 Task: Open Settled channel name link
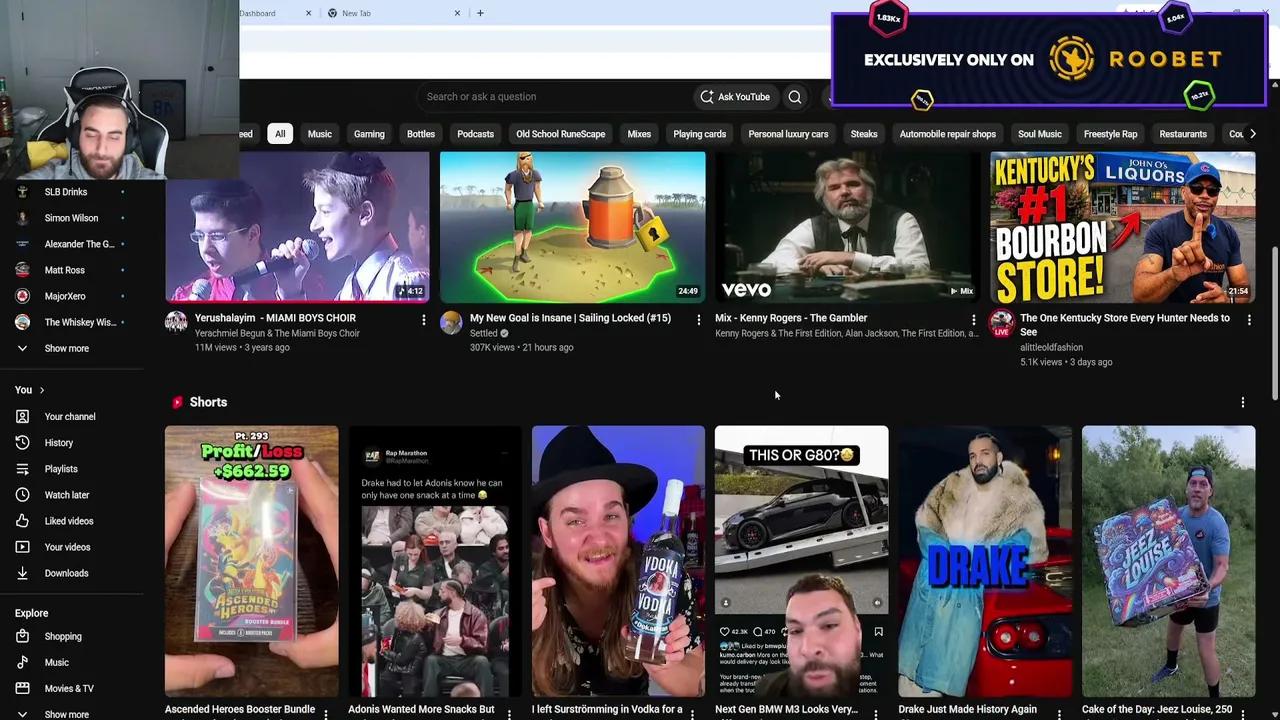point(484,333)
